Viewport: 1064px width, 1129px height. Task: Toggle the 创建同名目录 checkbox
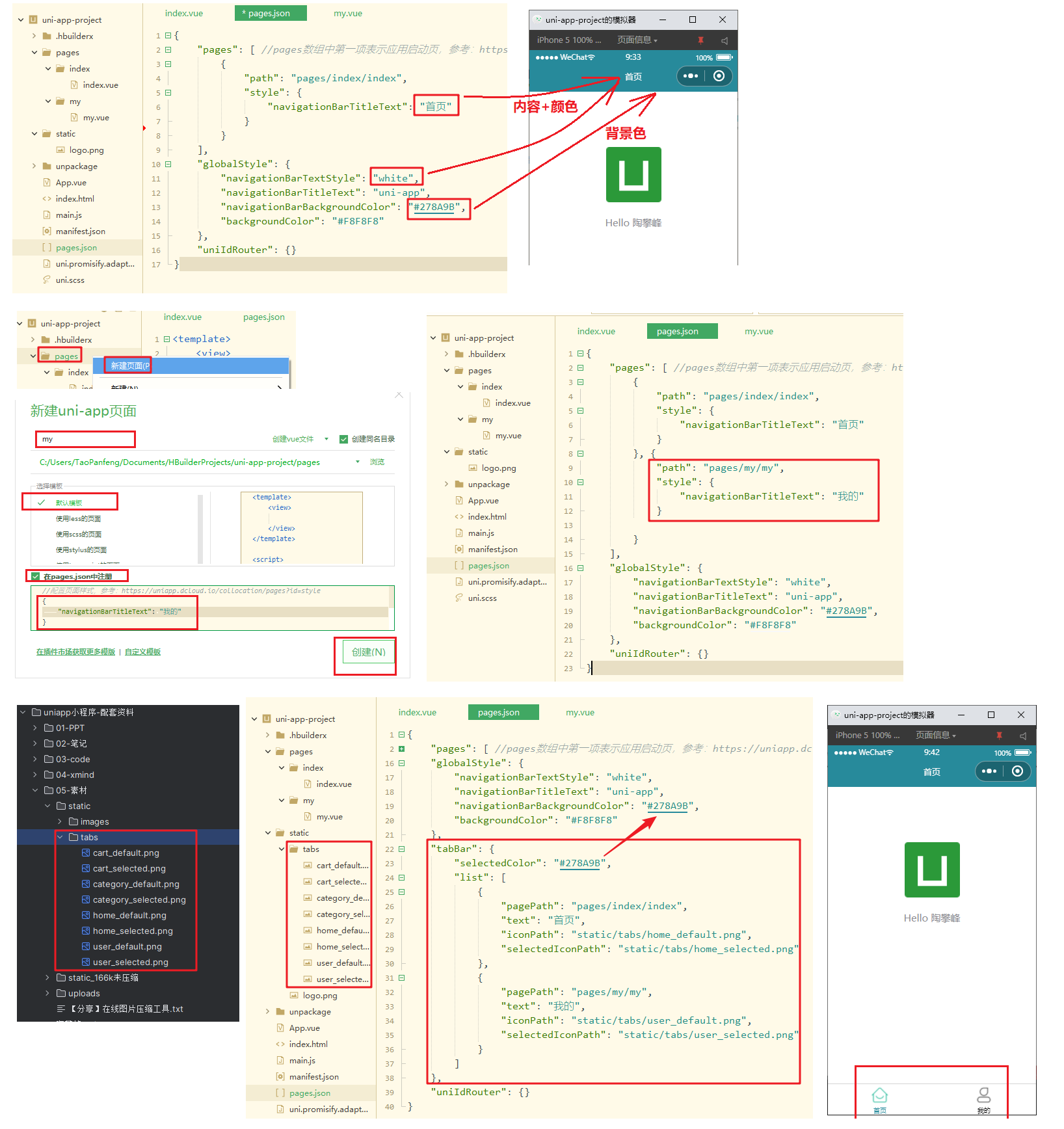(343, 439)
